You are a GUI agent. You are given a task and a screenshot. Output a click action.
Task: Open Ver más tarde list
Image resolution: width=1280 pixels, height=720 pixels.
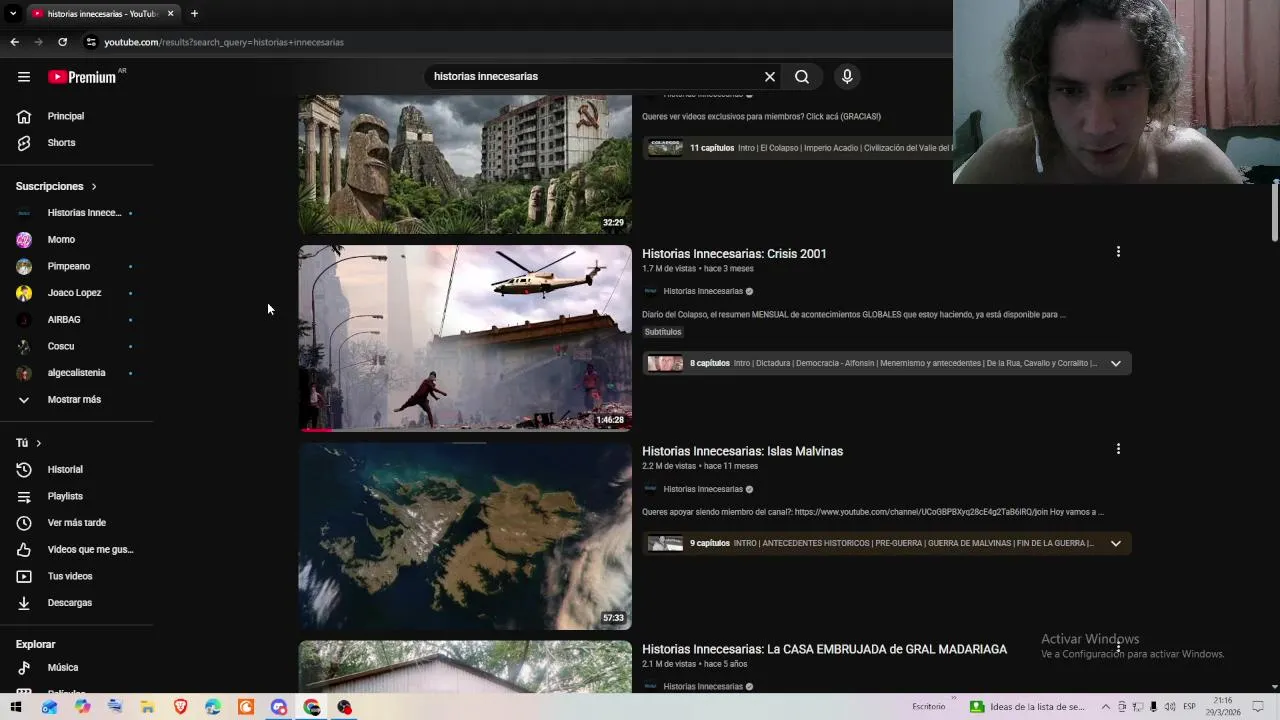tap(77, 523)
